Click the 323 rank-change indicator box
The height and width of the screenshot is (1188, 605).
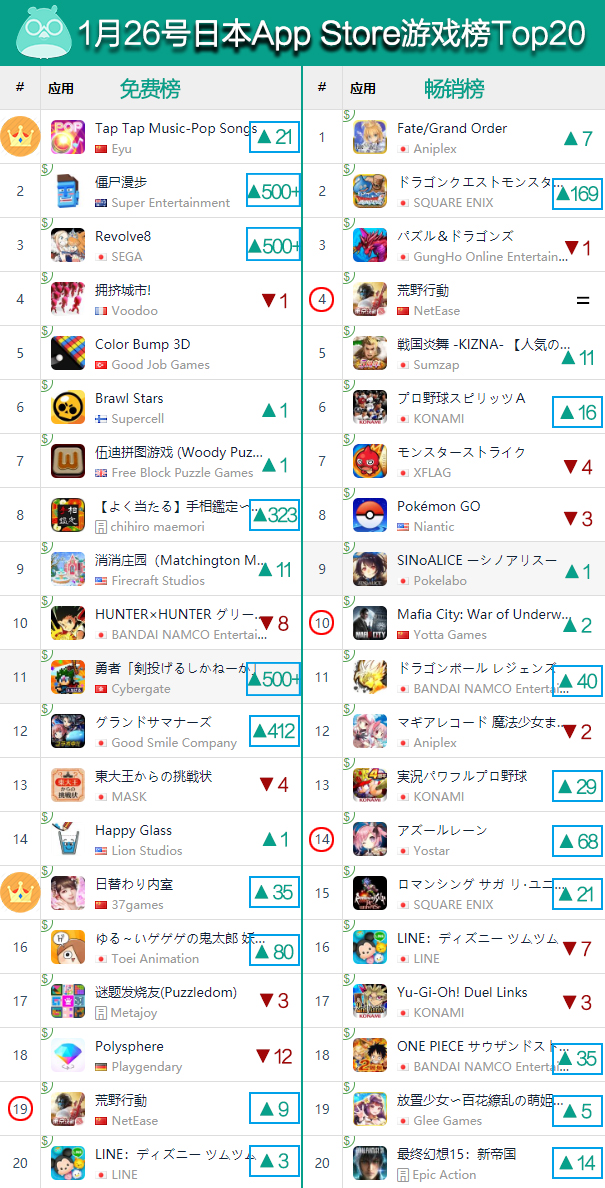tap(275, 516)
